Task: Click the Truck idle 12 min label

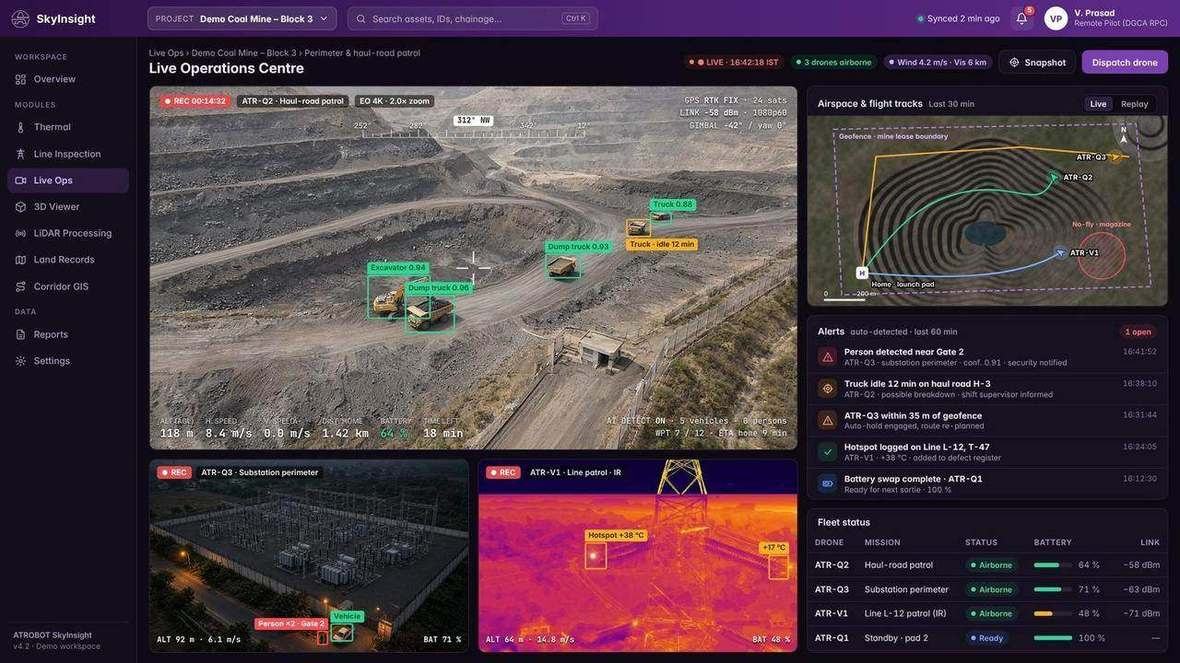Action: click(x=662, y=245)
